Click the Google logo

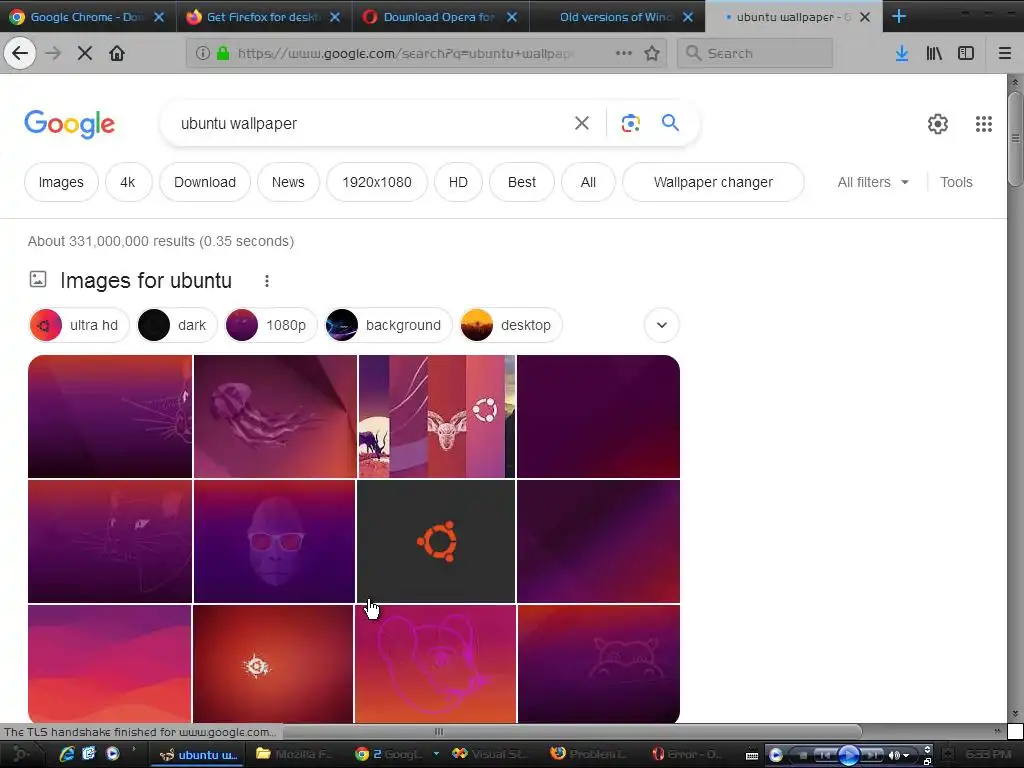point(69,124)
